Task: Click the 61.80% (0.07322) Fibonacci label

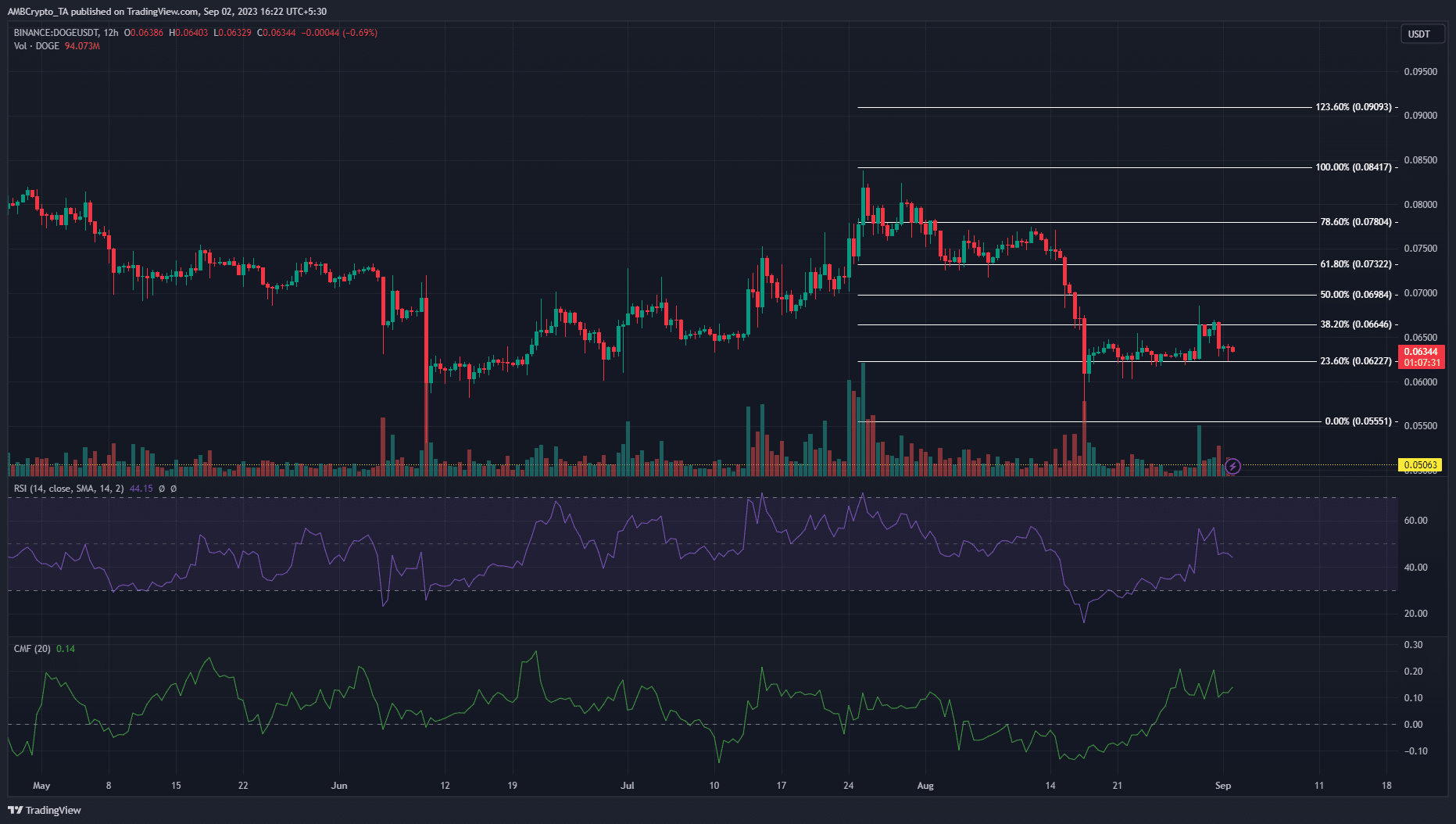Action: 1356,264
